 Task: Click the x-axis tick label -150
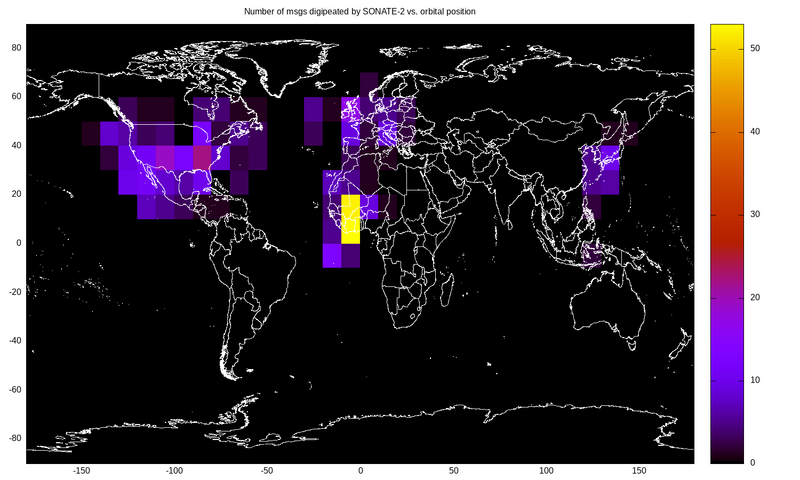point(81,470)
